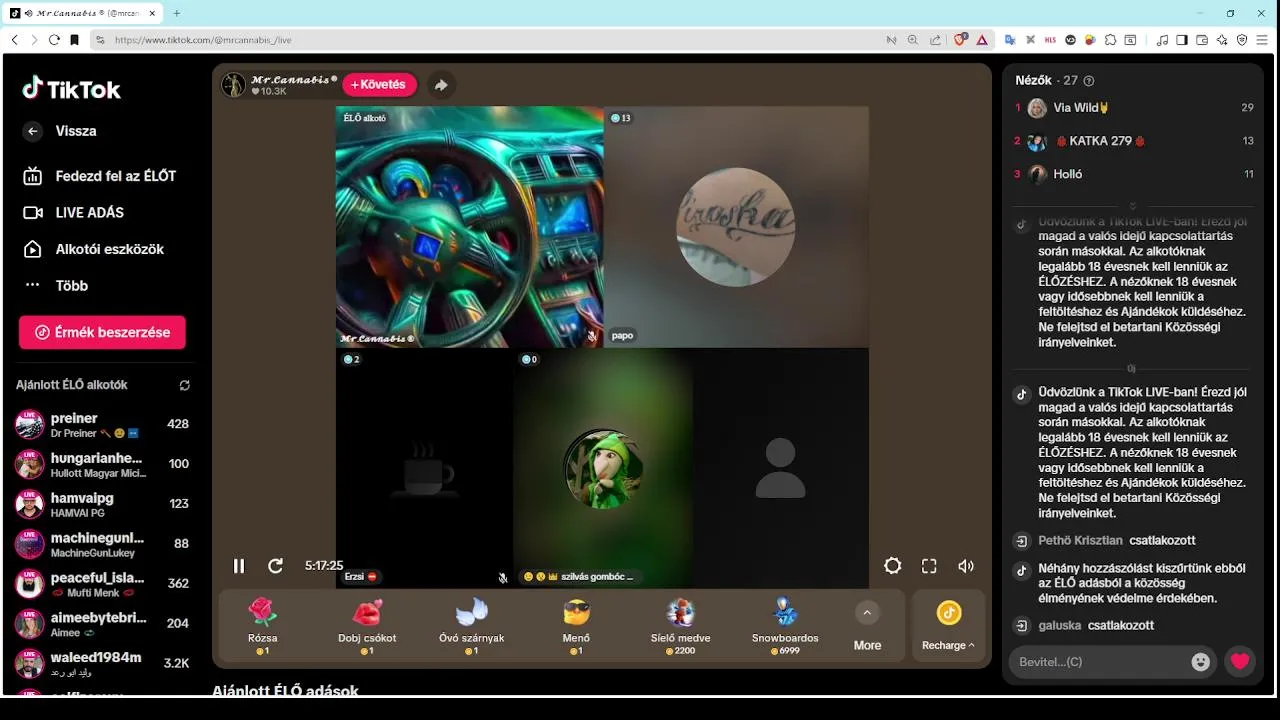Select the Mr Cannabis browser tab
The image size is (1280, 720).
(x=84, y=13)
